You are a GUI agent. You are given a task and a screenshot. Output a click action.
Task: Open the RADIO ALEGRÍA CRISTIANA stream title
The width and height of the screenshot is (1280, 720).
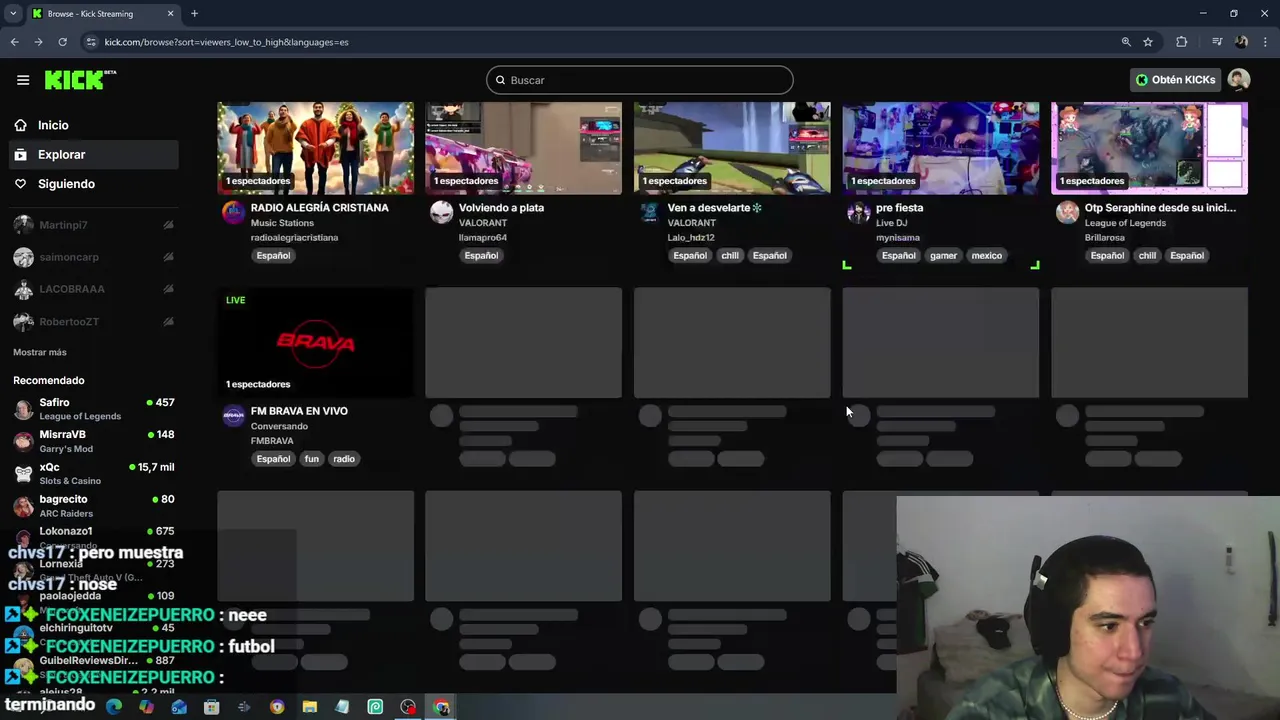pyautogui.click(x=319, y=208)
